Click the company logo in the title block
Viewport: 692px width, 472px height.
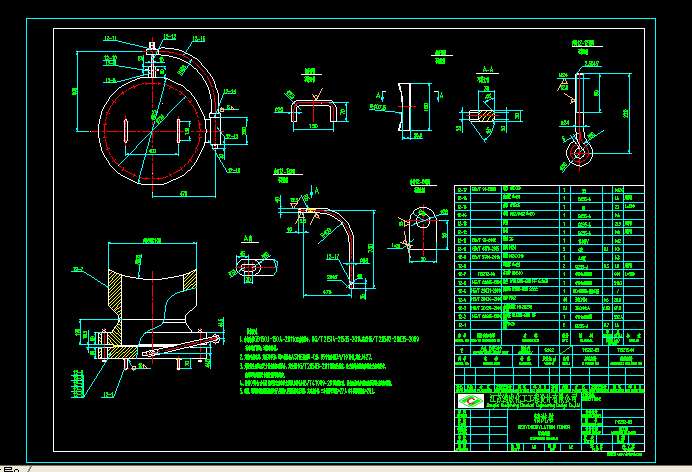tap(471, 401)
